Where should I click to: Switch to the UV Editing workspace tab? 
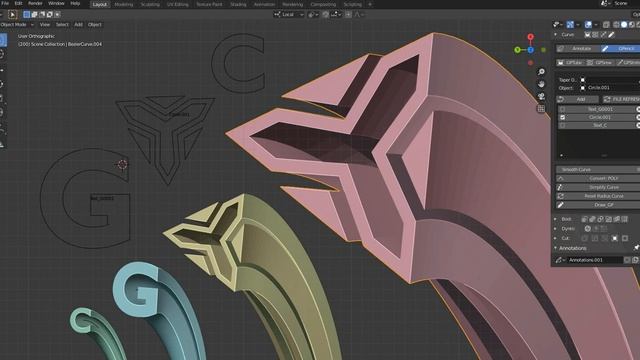178,4
